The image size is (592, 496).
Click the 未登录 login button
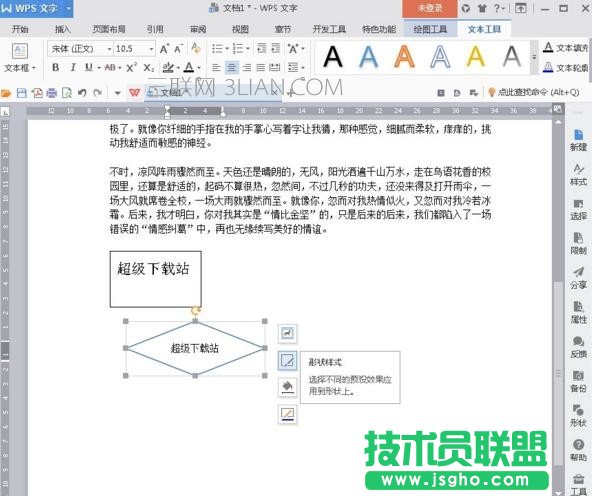point(430,8)
